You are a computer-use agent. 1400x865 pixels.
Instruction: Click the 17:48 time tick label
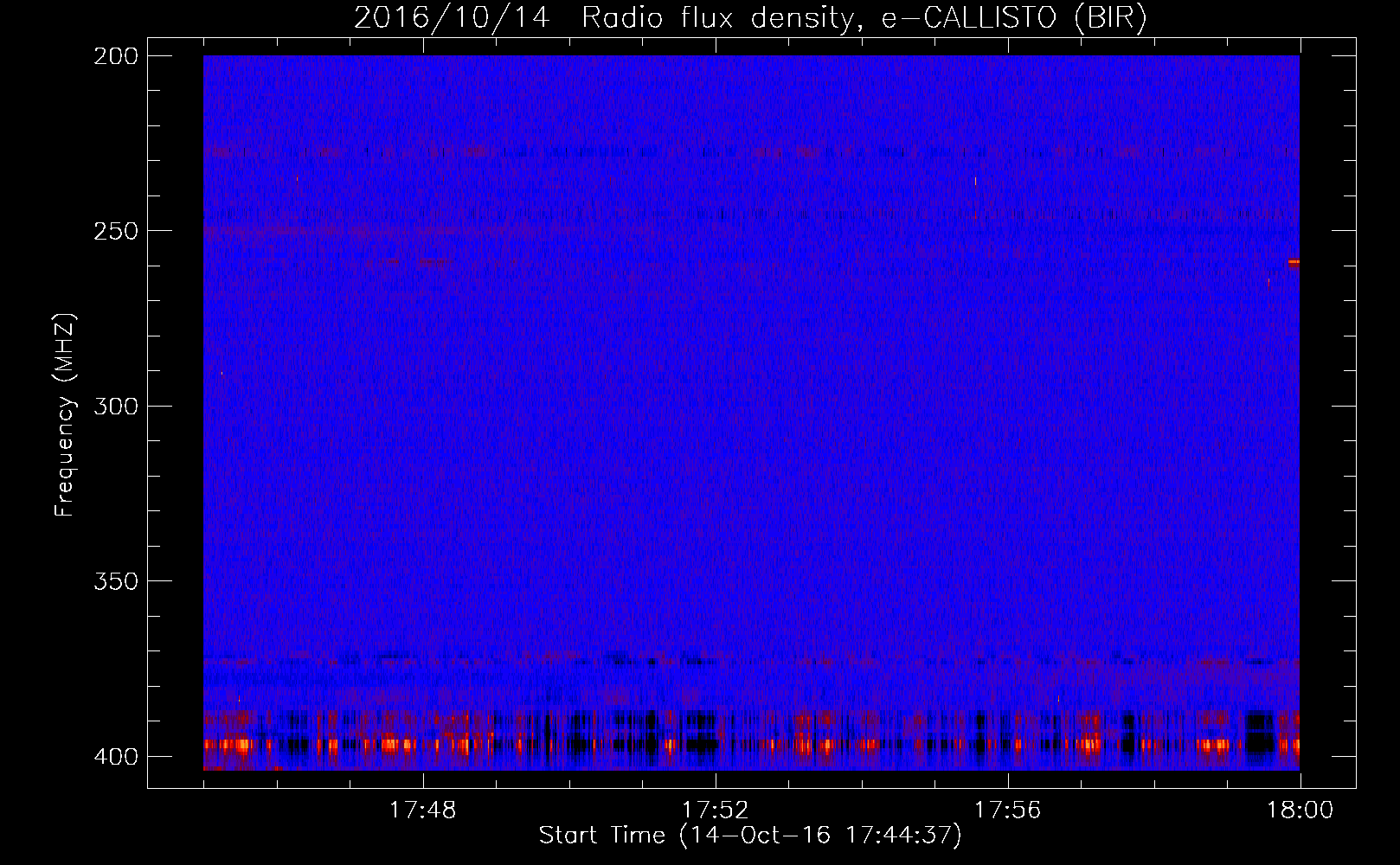coord(422,811)
